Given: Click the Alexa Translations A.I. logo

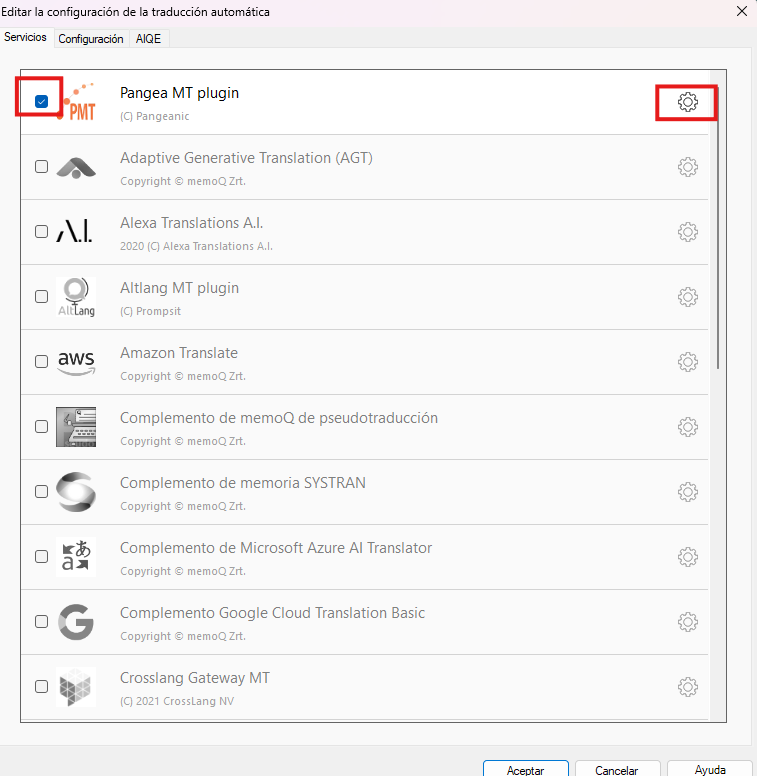Looking at the screenshot, I should pos(74,231).
